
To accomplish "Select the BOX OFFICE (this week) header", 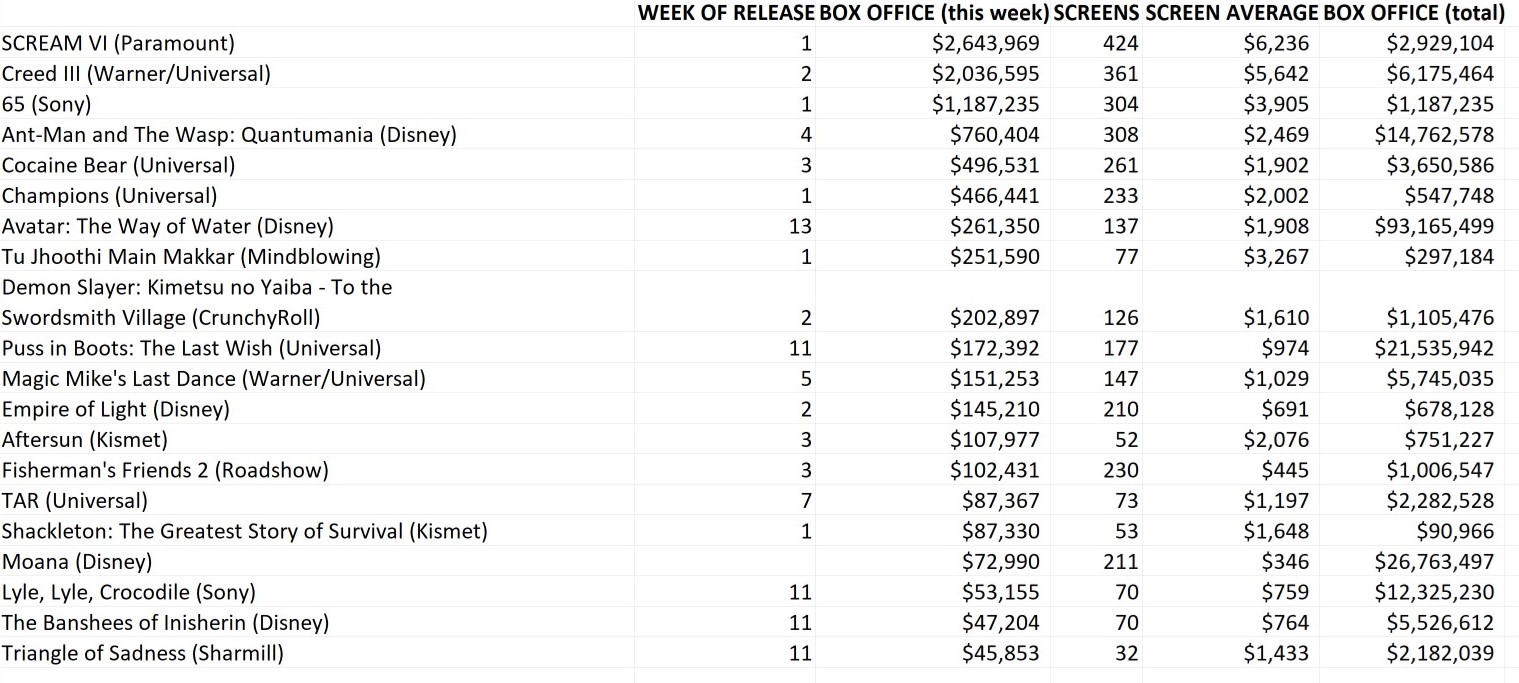I will point(934,13).
